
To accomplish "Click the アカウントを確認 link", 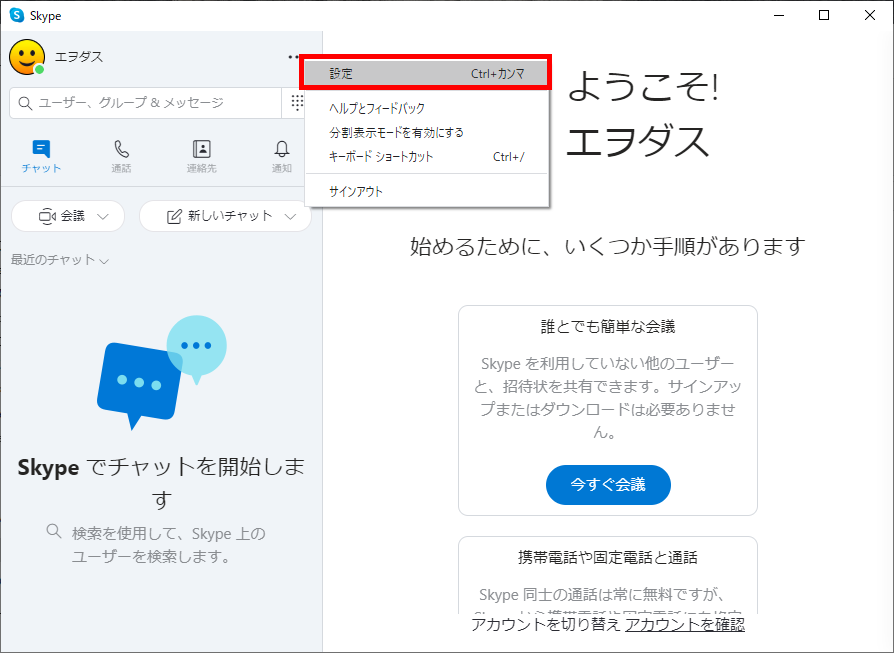I will tap(684, 624).
